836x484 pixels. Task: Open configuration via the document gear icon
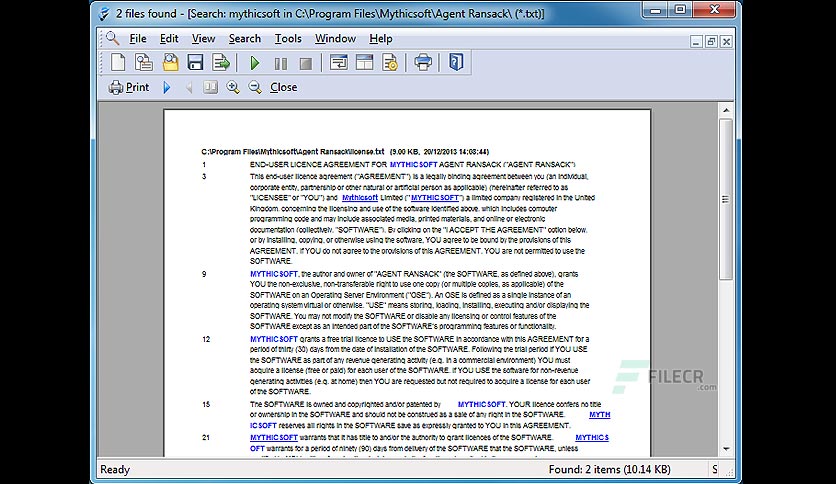(x=390, y=62)
